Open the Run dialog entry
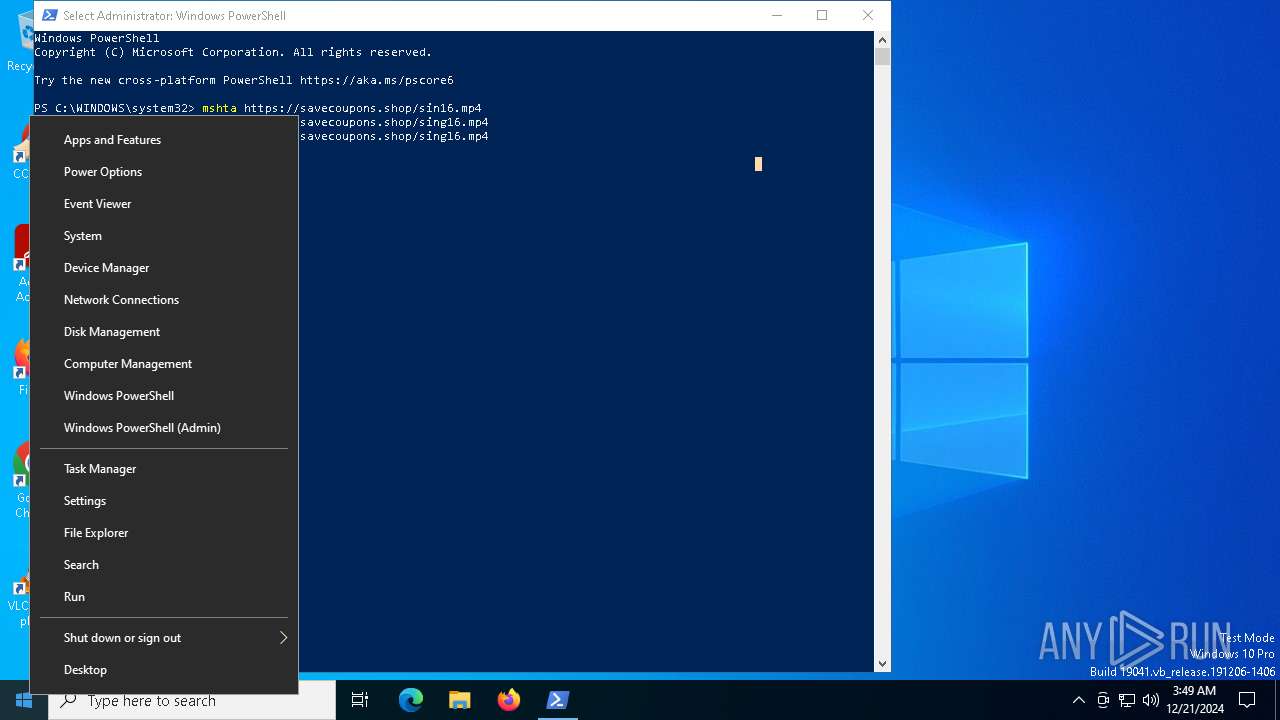The height and width of the screenshot is (720, 1280). coord(164,597)
